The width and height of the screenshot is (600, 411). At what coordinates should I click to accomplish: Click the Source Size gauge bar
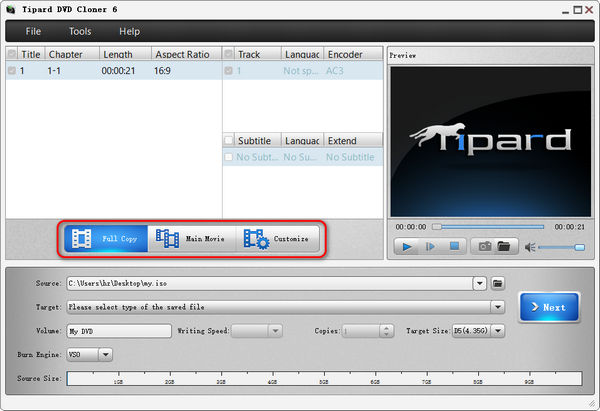pos(324,378)
